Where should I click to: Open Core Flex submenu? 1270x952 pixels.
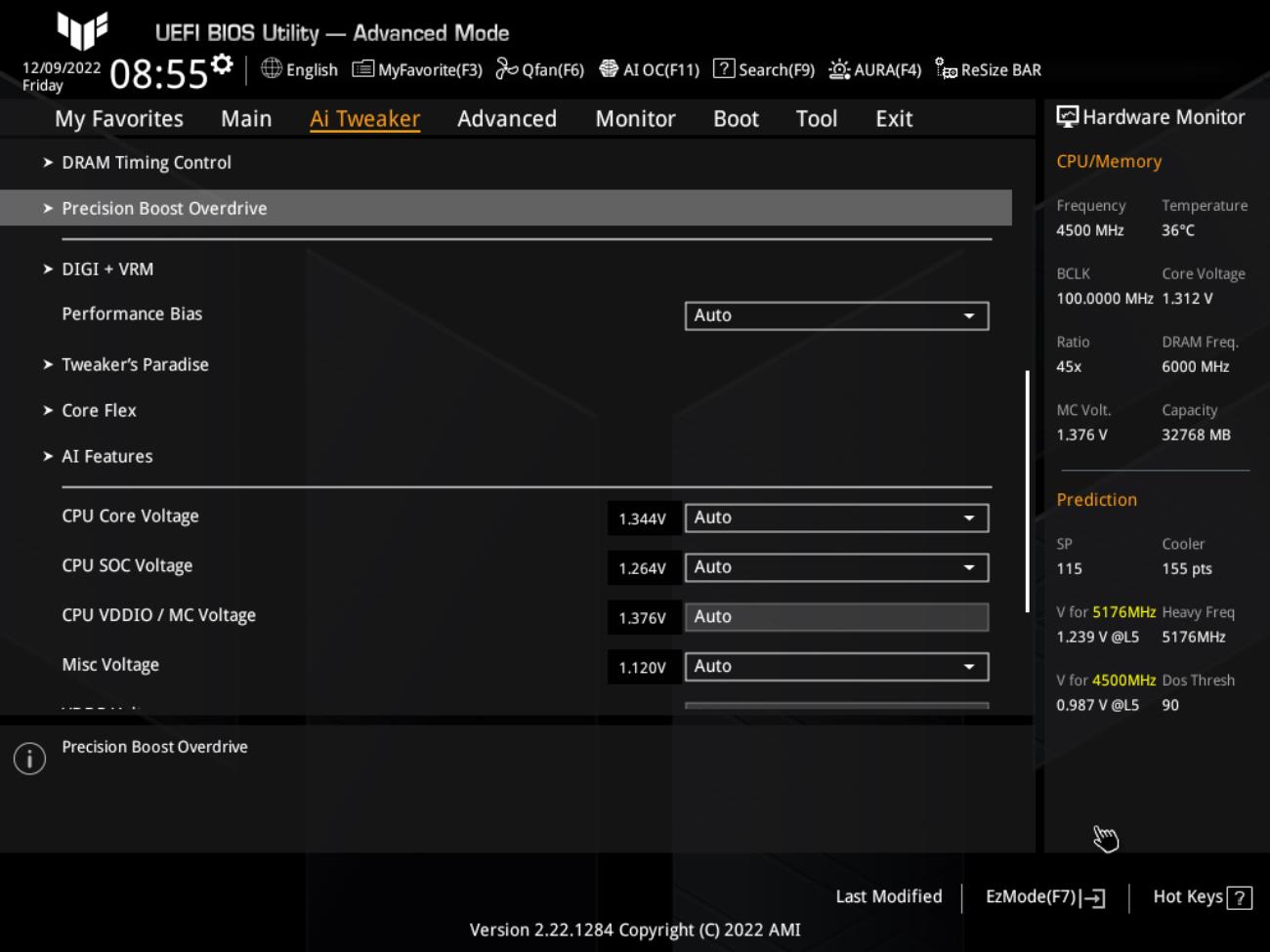point(89,411)
